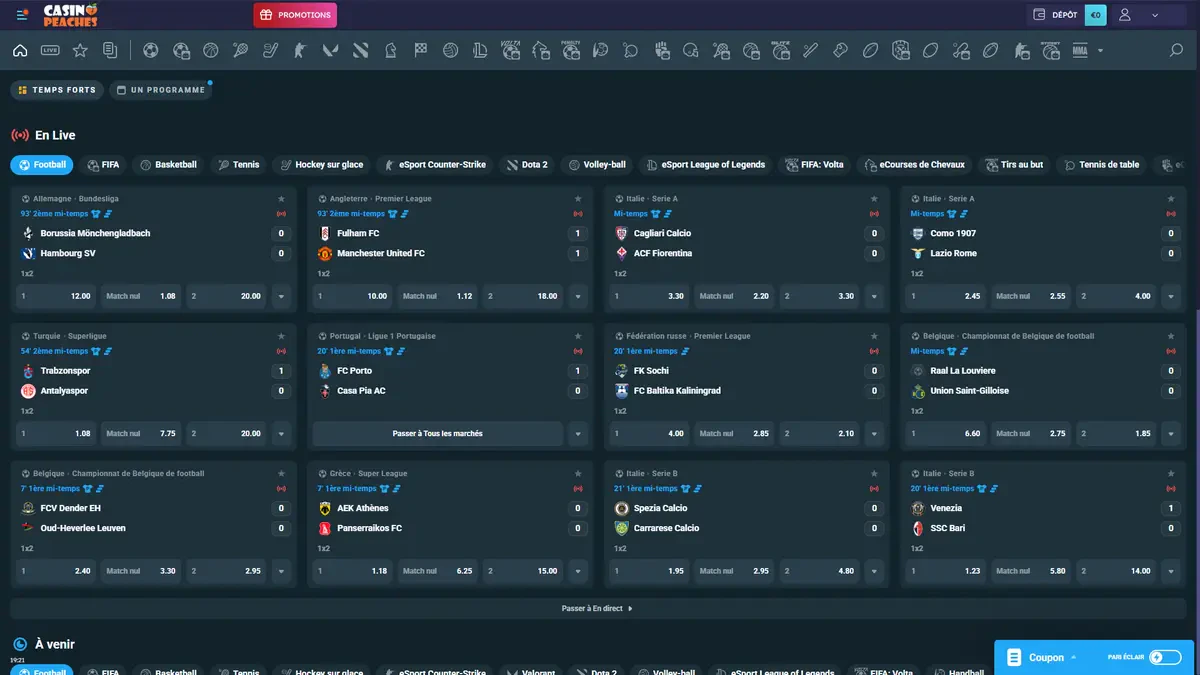Select the football icon in sports bar
The width and height of the screenshot is (1200, 675).
(x=151, y=50)
